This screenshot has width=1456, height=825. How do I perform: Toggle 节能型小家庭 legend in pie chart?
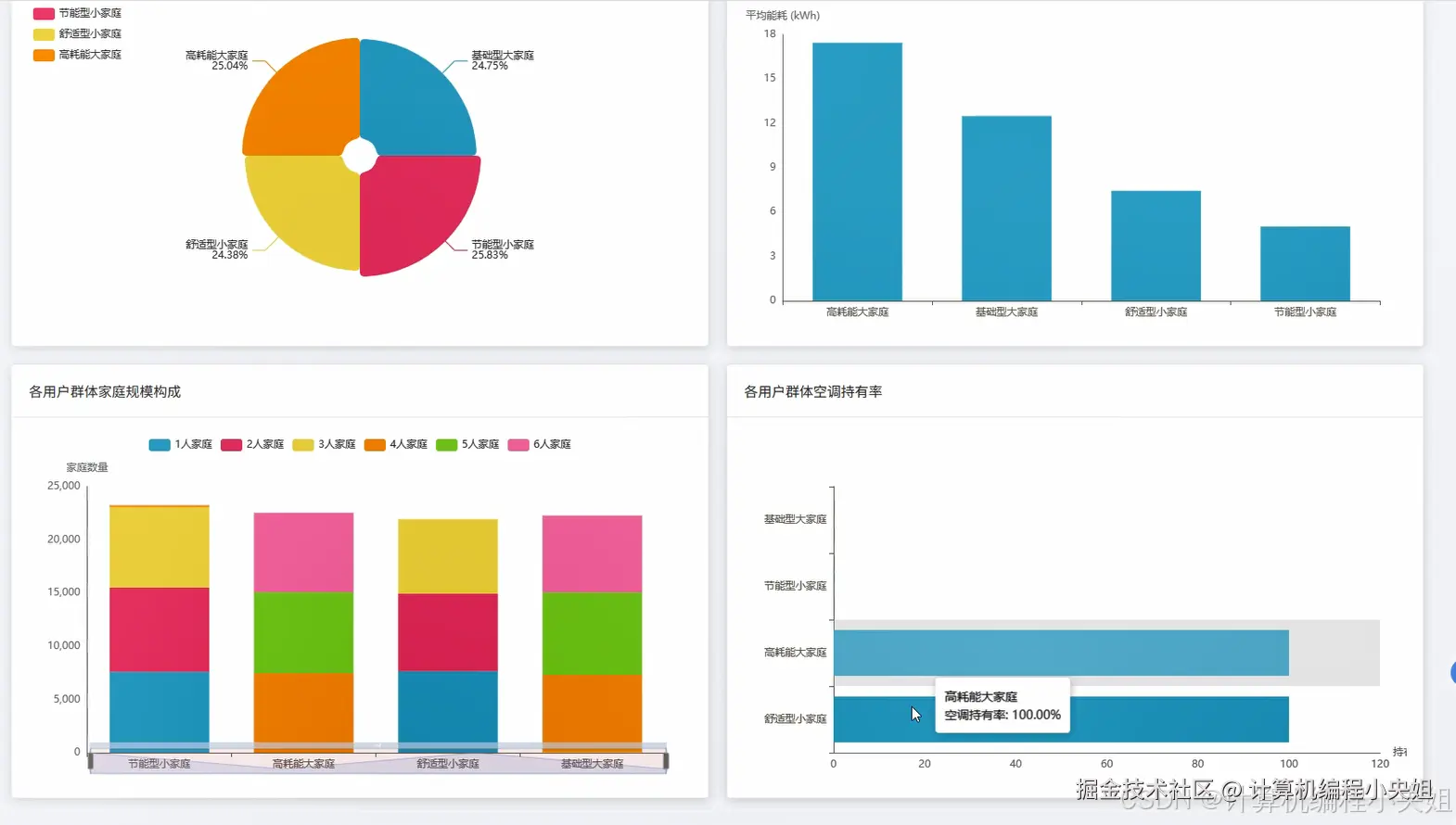77,13
